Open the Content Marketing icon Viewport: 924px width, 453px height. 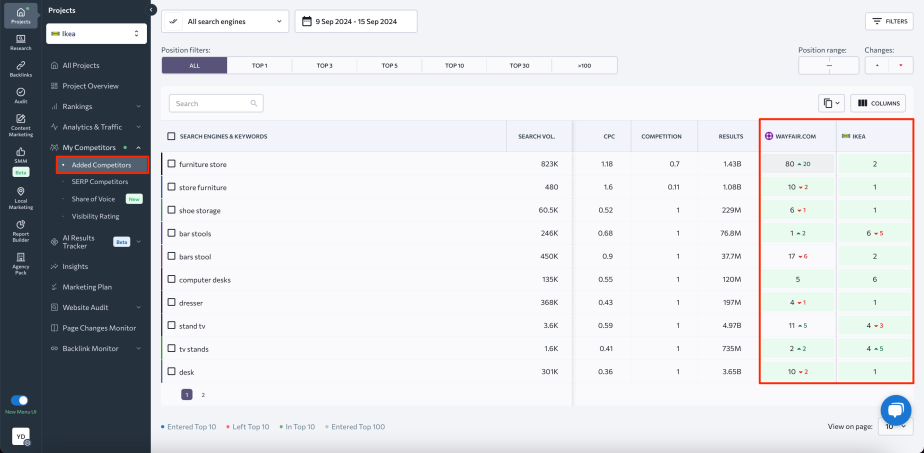click(x=20, y=122)
